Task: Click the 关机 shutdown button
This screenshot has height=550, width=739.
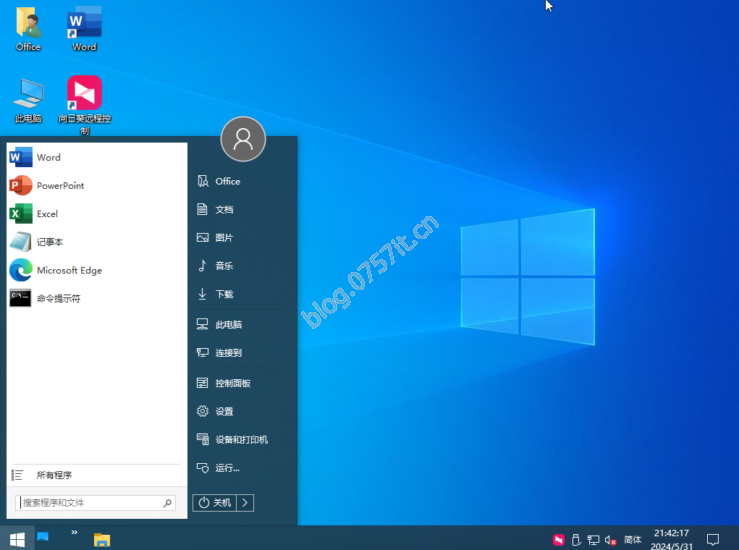Action: [214, 503]
